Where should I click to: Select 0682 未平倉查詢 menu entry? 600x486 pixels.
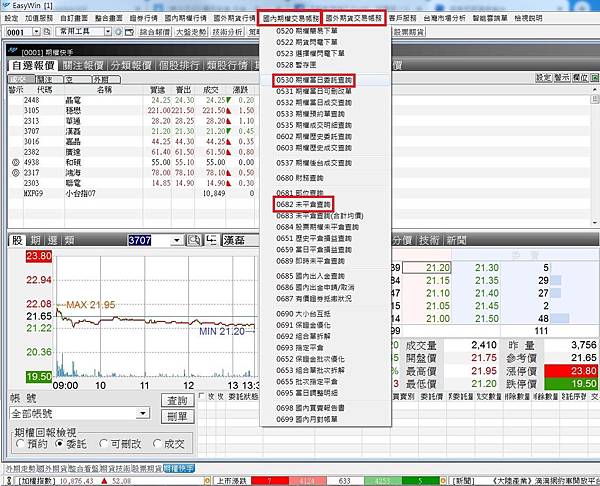pos(303,204)
